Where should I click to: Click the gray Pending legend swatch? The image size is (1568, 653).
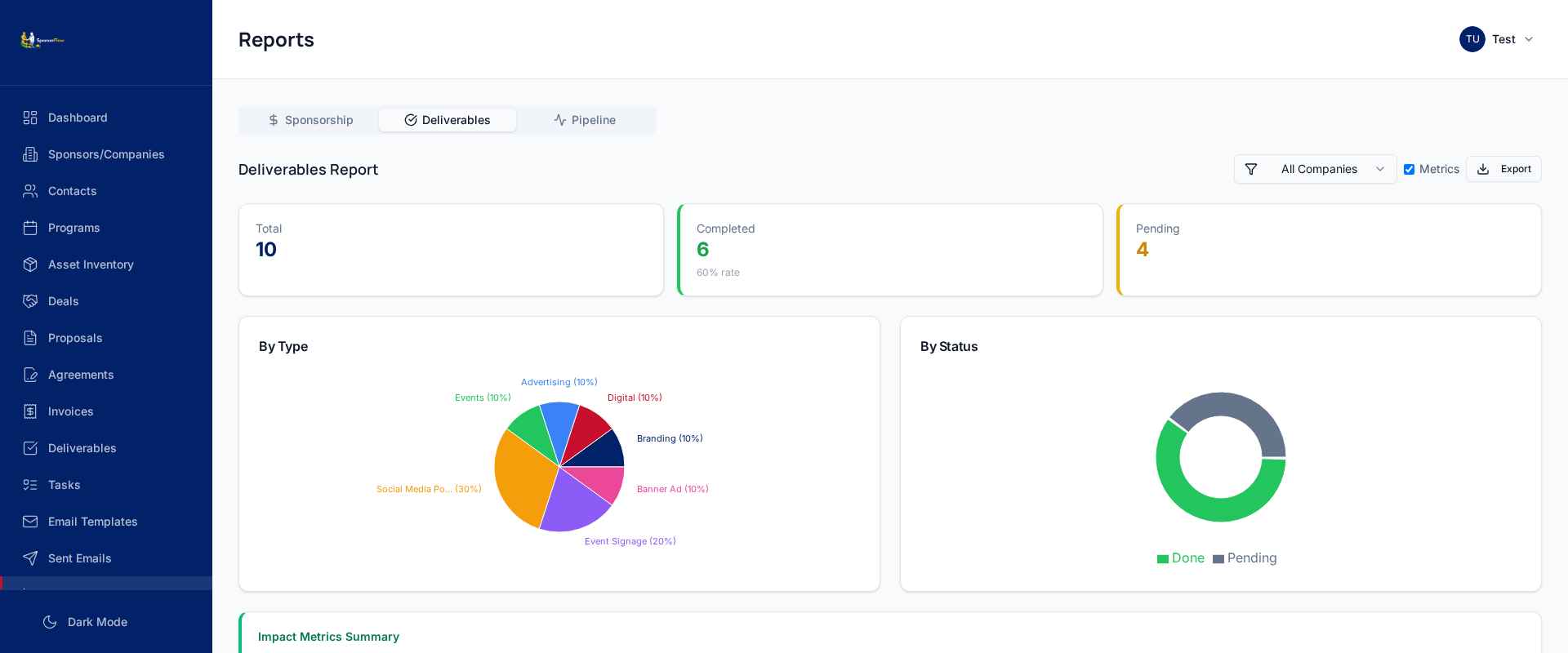[1218, 559]
